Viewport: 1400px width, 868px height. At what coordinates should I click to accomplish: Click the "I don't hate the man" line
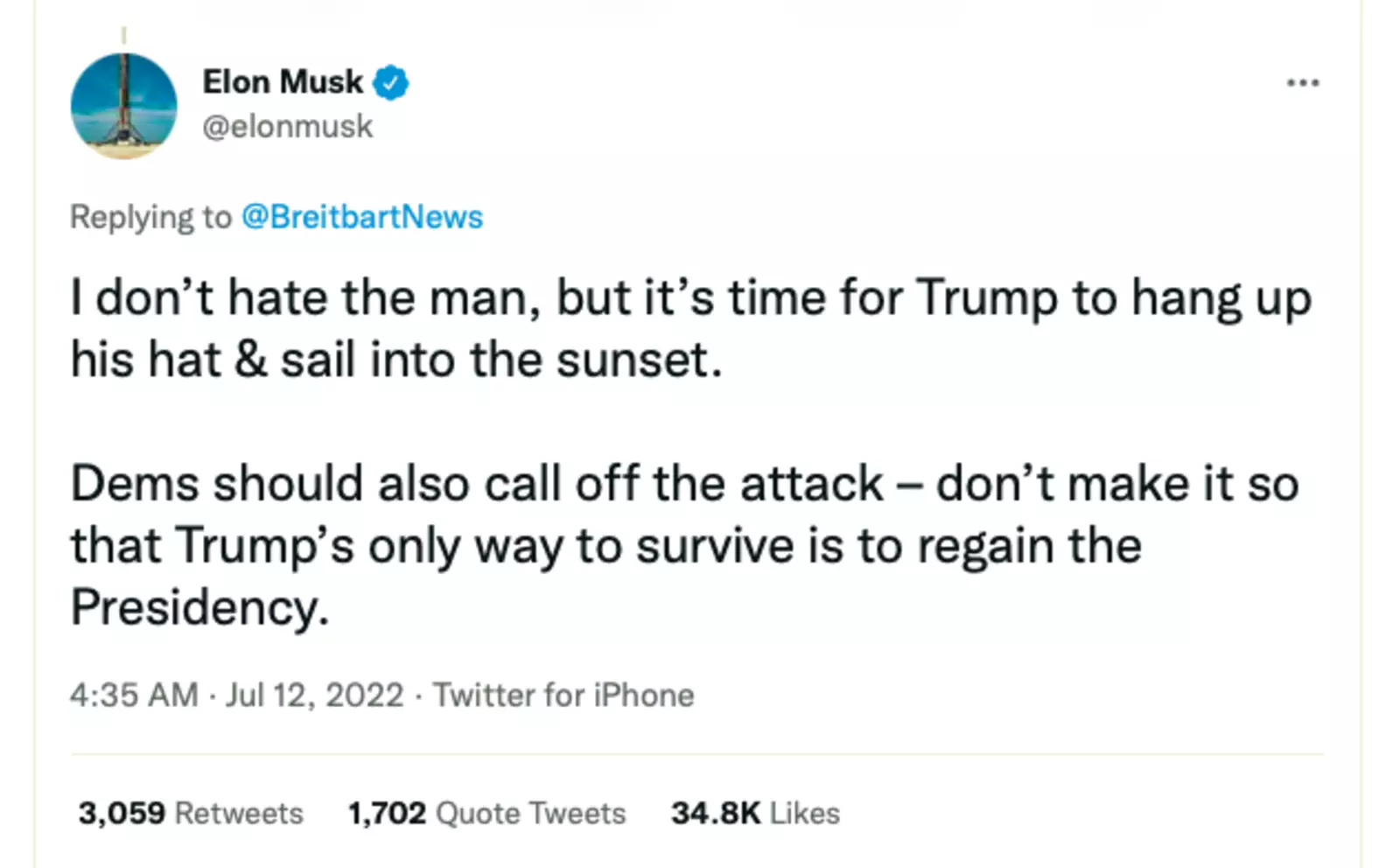(690, 298)
